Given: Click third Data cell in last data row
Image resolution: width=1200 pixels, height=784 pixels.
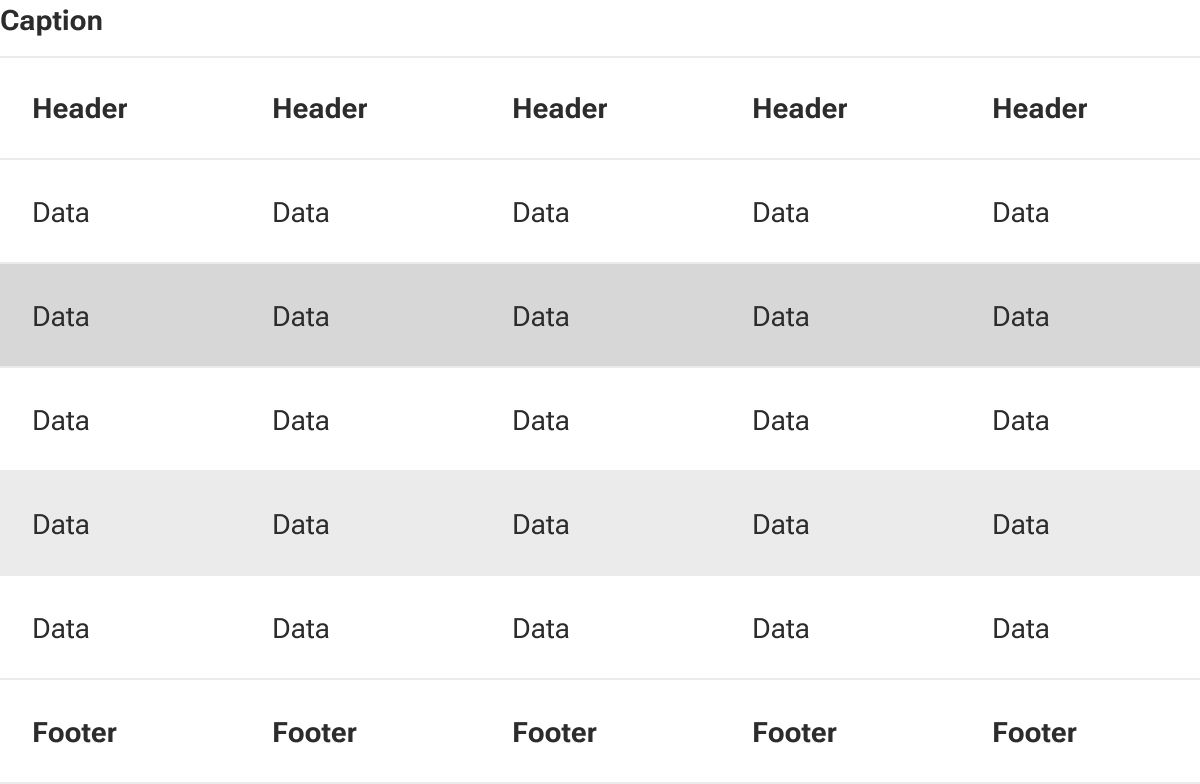Looking at the screenshot, I should pos(600,628).
